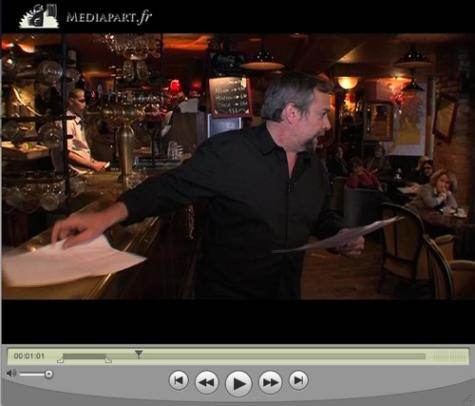Viewport: 475px width, 406px height.
Task: Skip to the beginning of the video
Action: coord(178,380)
